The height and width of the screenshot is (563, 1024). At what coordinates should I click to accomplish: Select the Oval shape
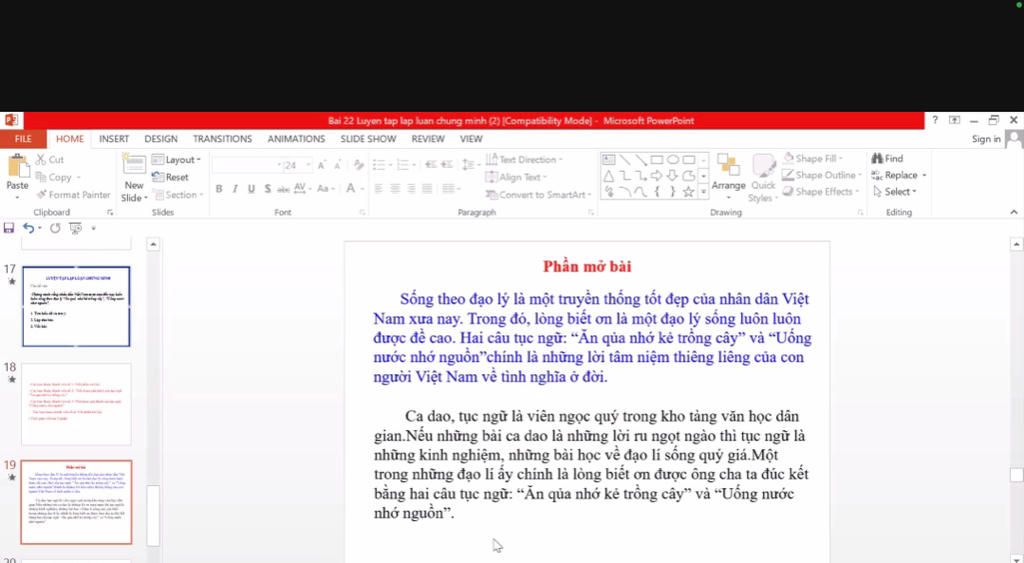click(x=673, y=160)
